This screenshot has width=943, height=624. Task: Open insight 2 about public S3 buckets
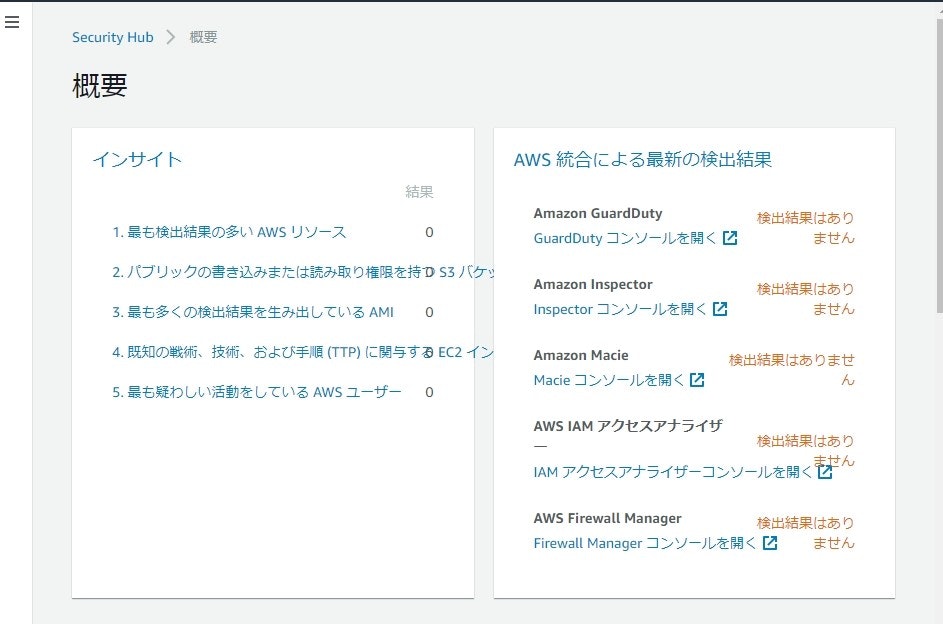(x=303, y=272)
